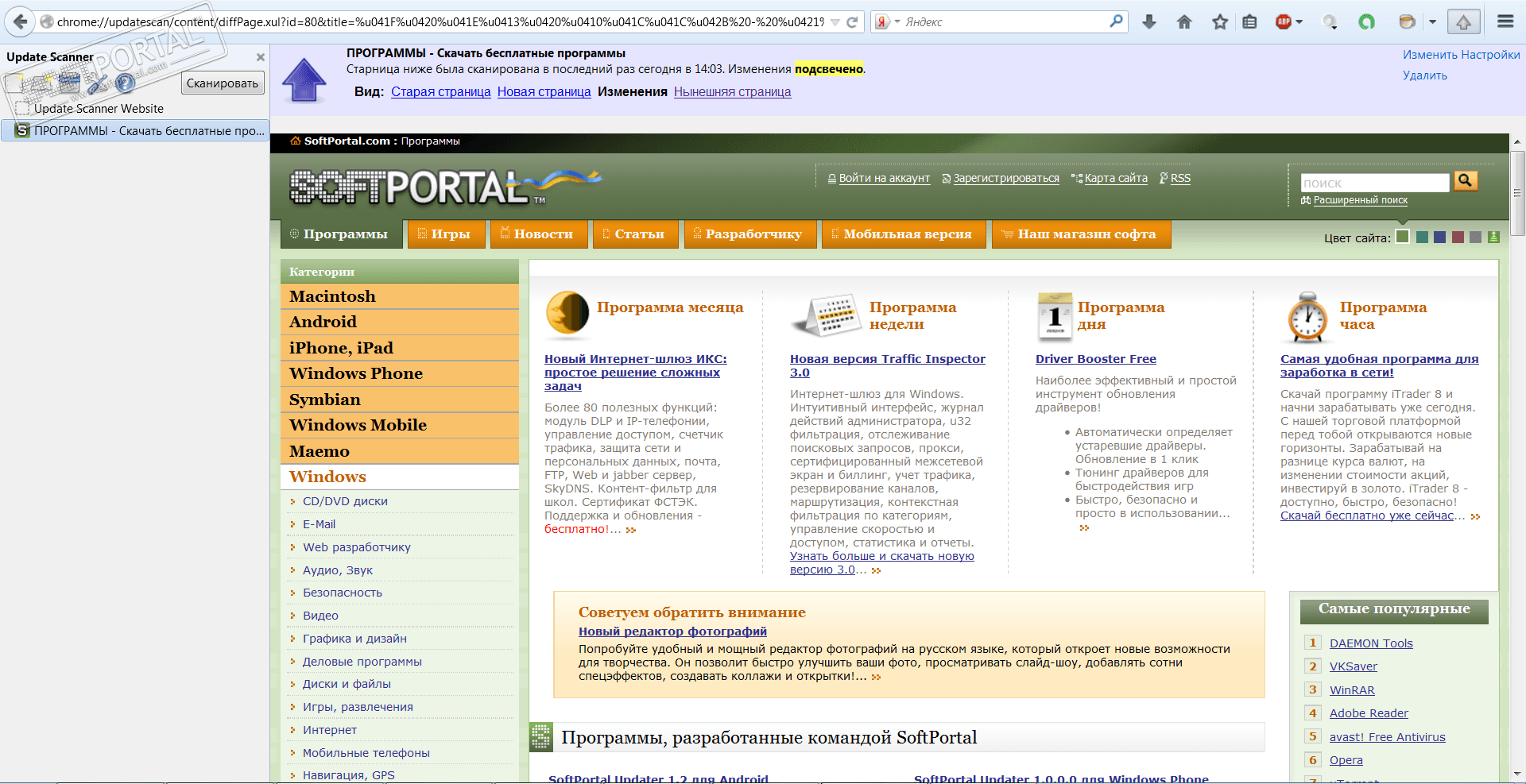Open the browser hamburger menu

[1505, 22]
